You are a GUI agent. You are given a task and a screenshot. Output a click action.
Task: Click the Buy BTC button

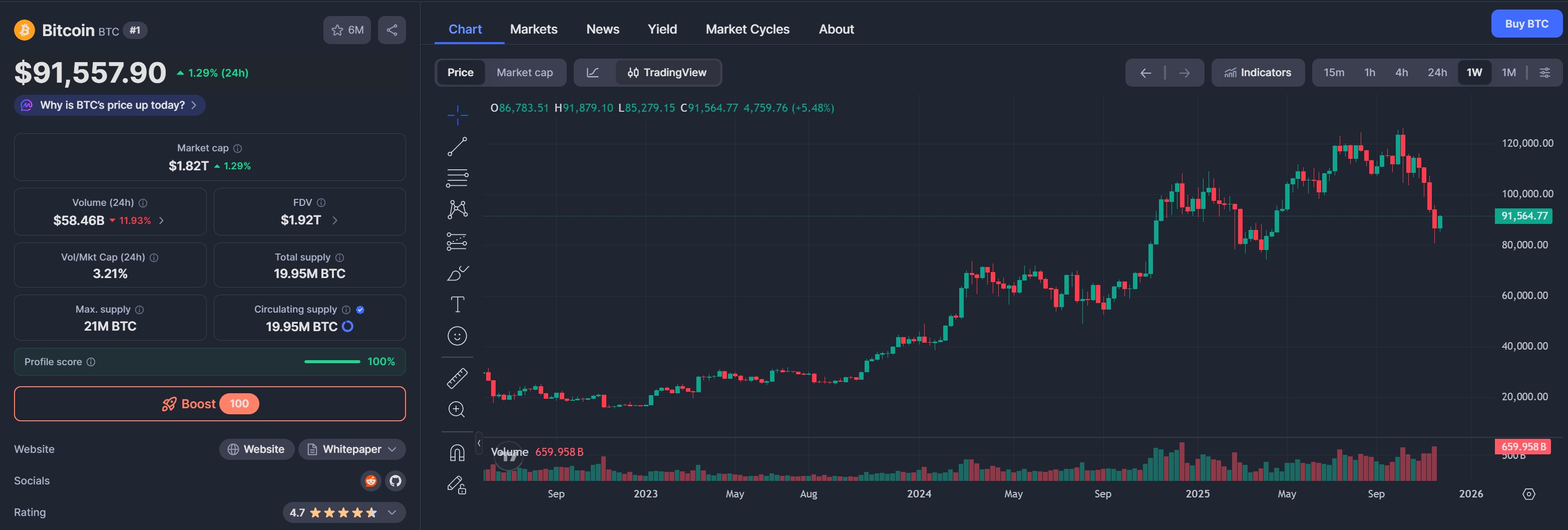(1526, 24)
